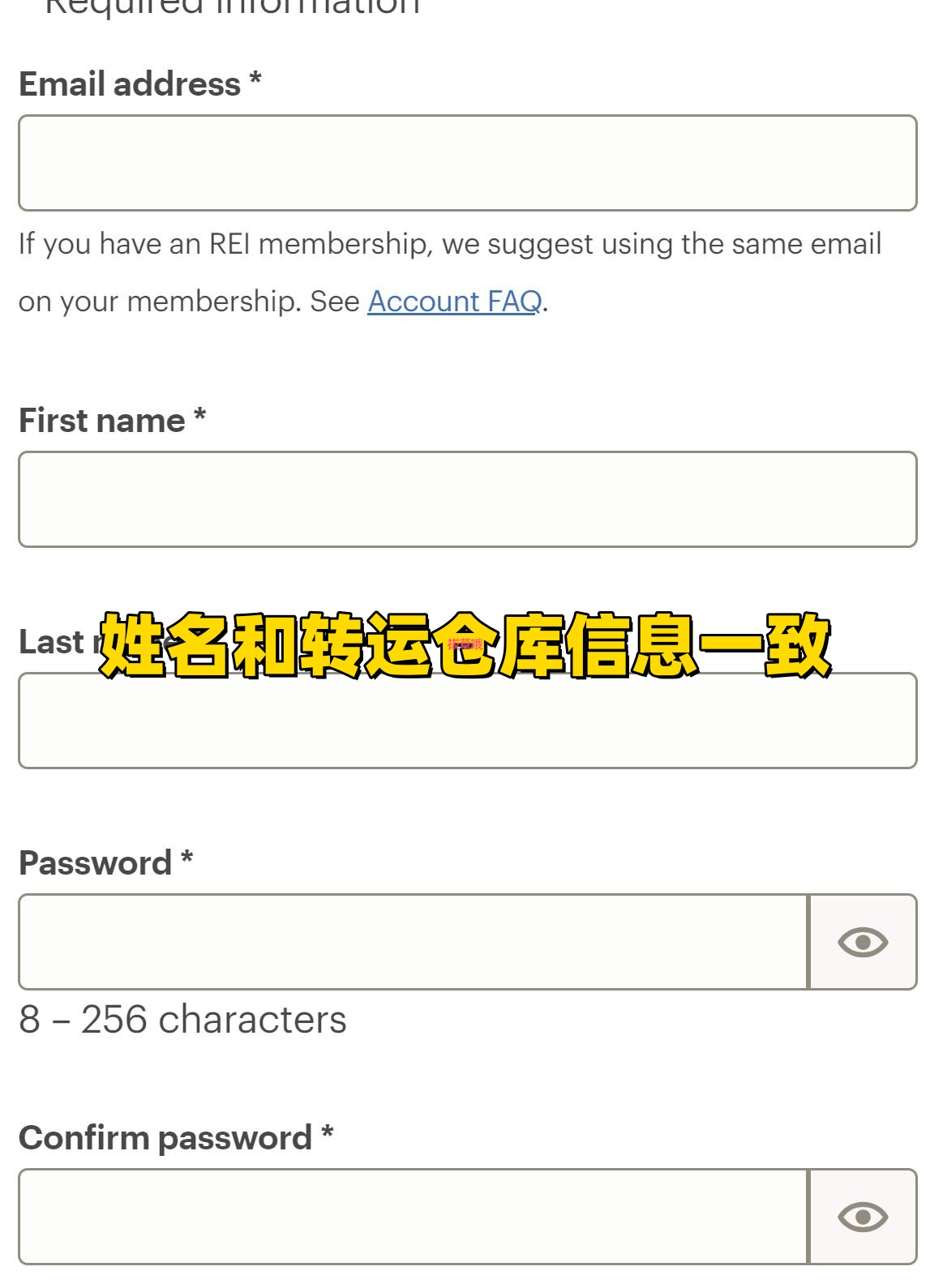Viewport: 930px width, 1288px height.
Task: Click the REI membership suggestion text line
Action: click(x=450, y=244)
